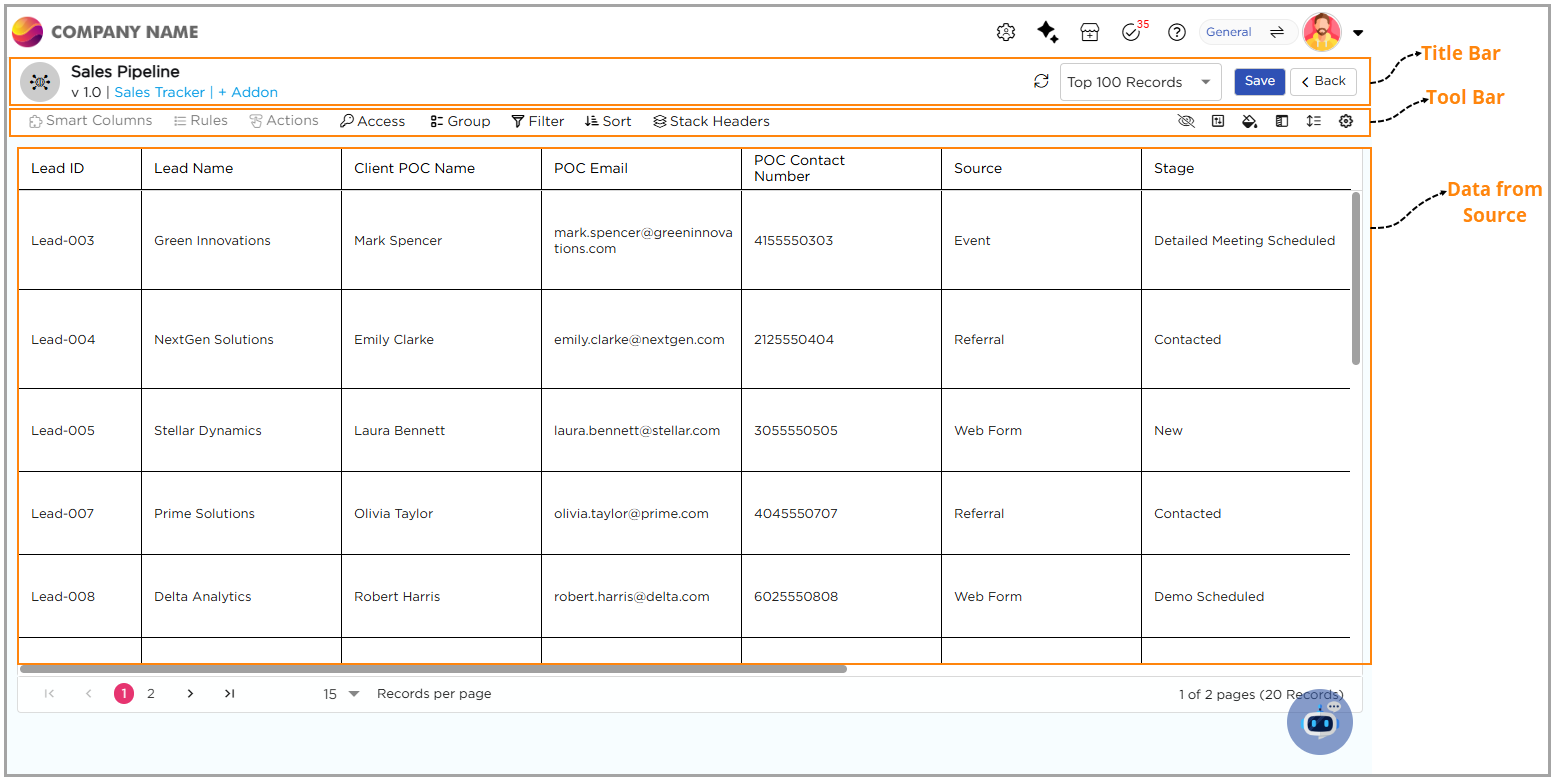Image resolution: width=1555 pixels, height=781 pixels.
Task: Open the tasks checkmark icon with badge 35
Action: click(x=1131, y=32)
